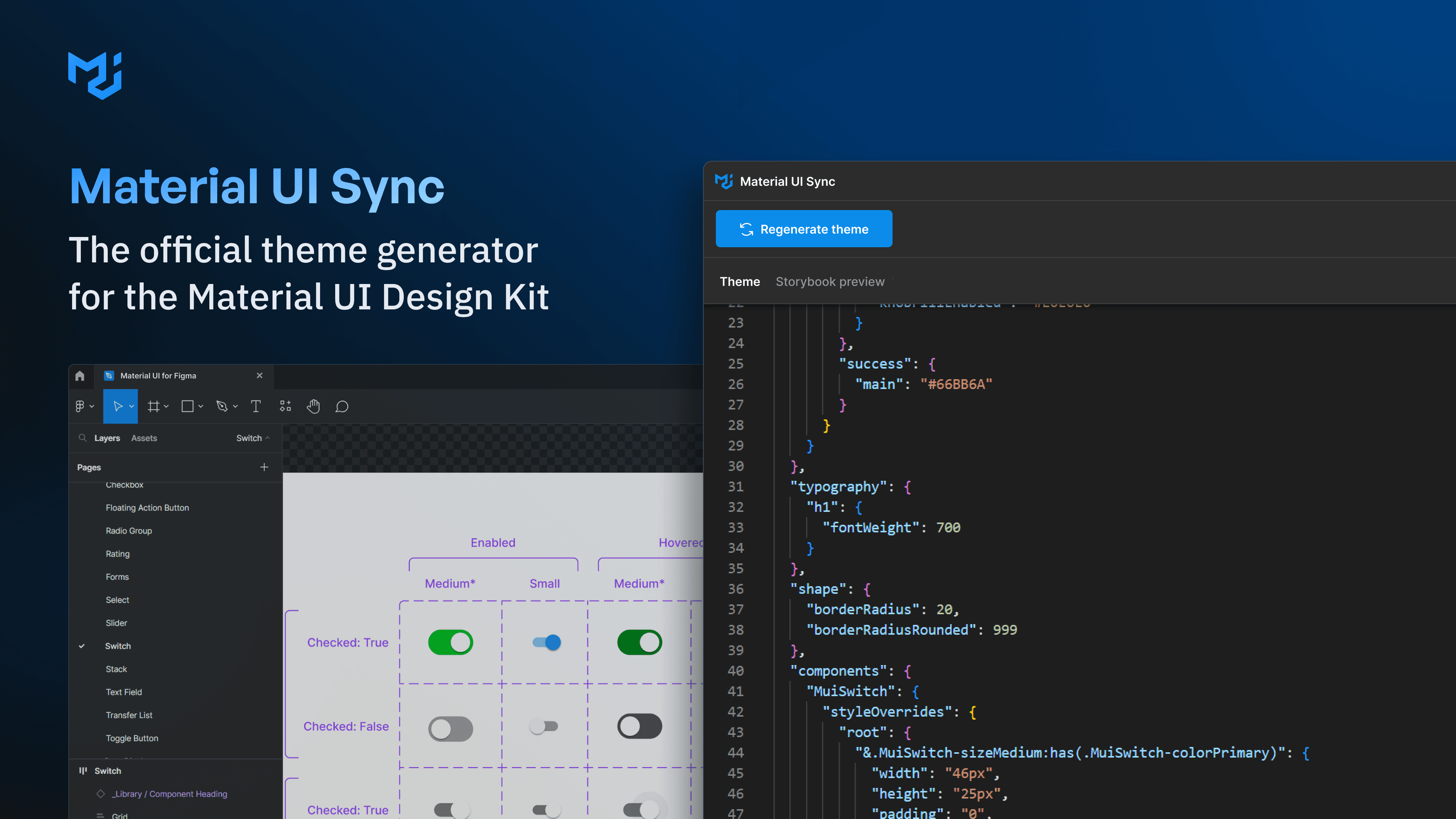The height and width of the screenshot is (819, 1456).
Task: Click the large MUI logo at top left
Action: point(95,76)
